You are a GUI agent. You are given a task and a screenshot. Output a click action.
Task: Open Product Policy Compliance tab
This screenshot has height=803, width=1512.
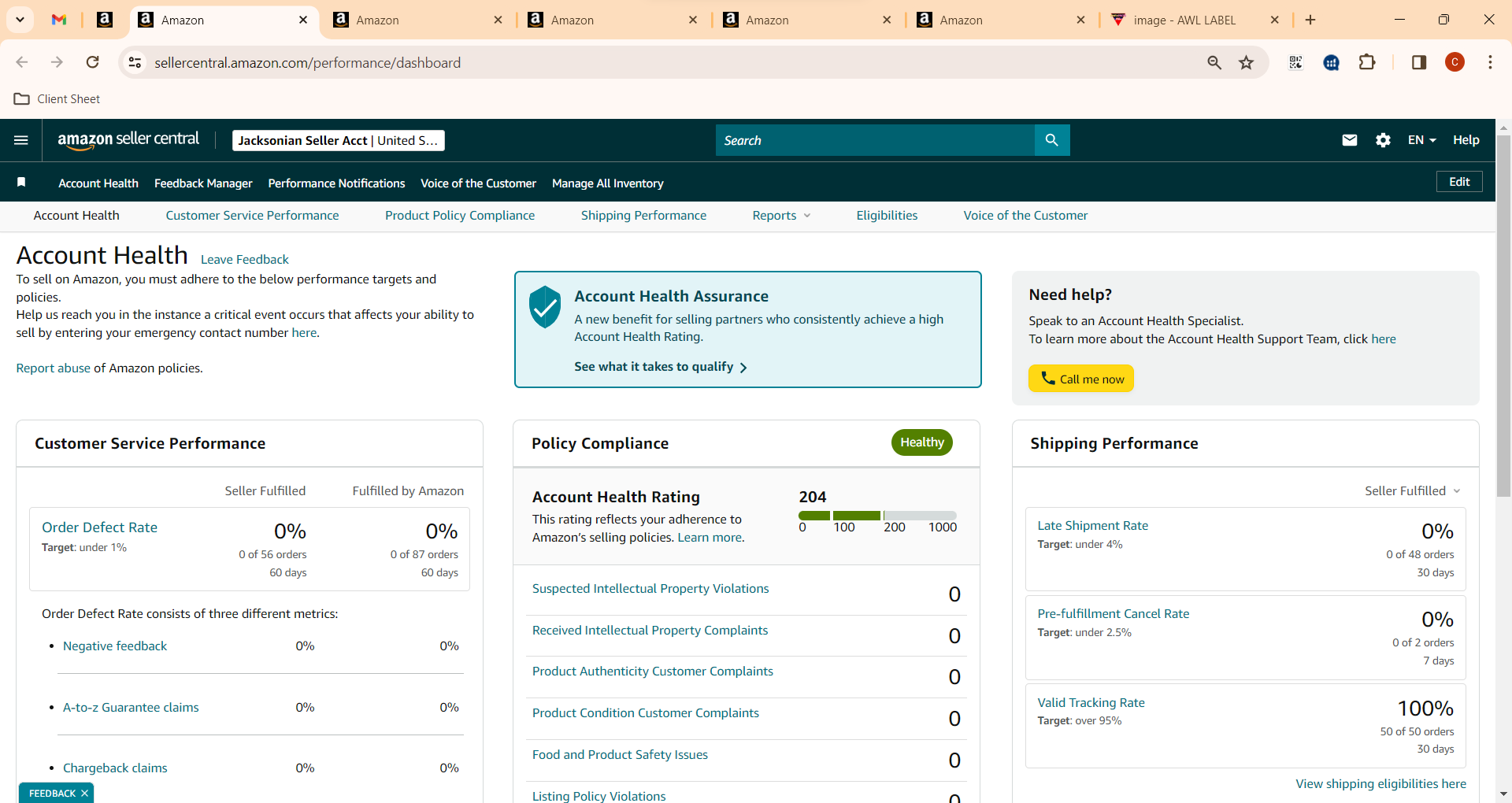pyautogui.click(x=460, y=216)
